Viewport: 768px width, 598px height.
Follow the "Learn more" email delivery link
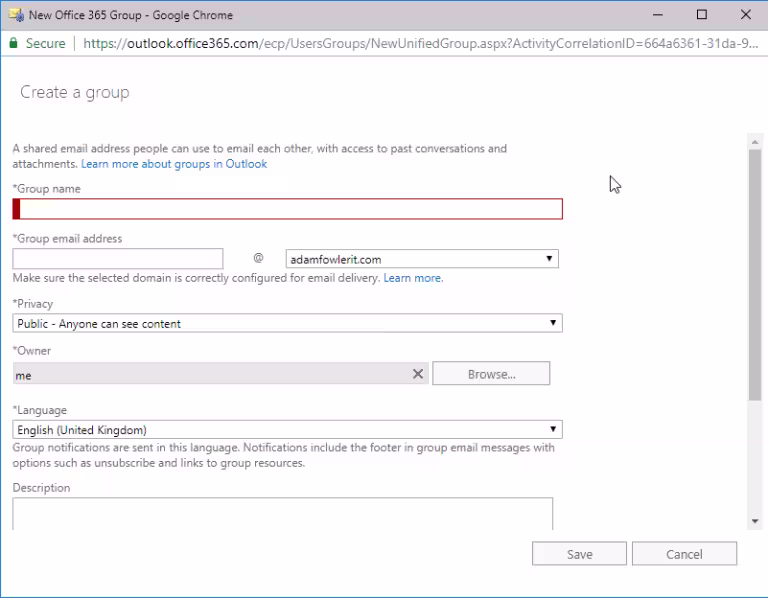point(412,278)
